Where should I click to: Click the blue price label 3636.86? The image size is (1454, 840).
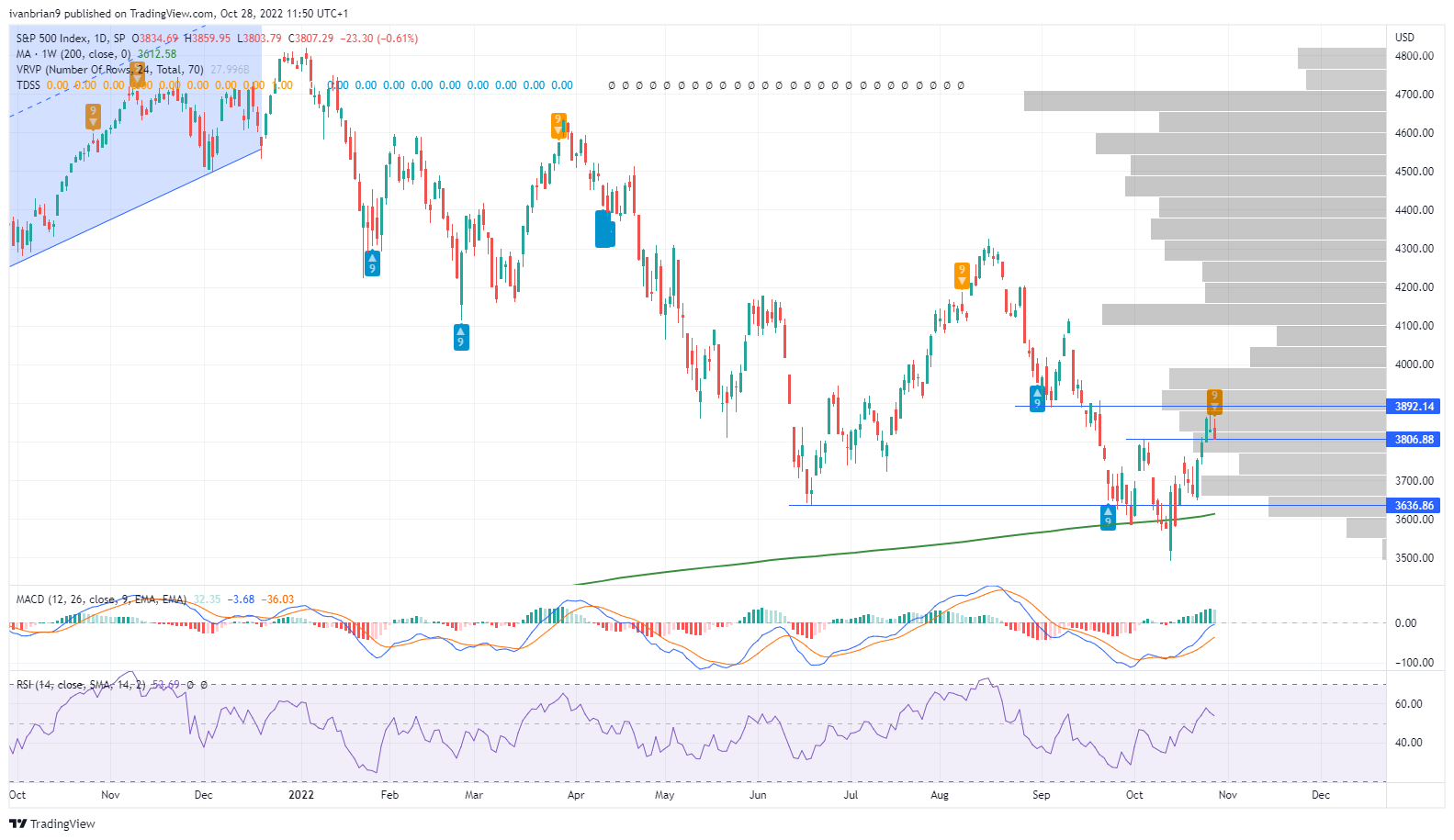[x=1414, y=506]
